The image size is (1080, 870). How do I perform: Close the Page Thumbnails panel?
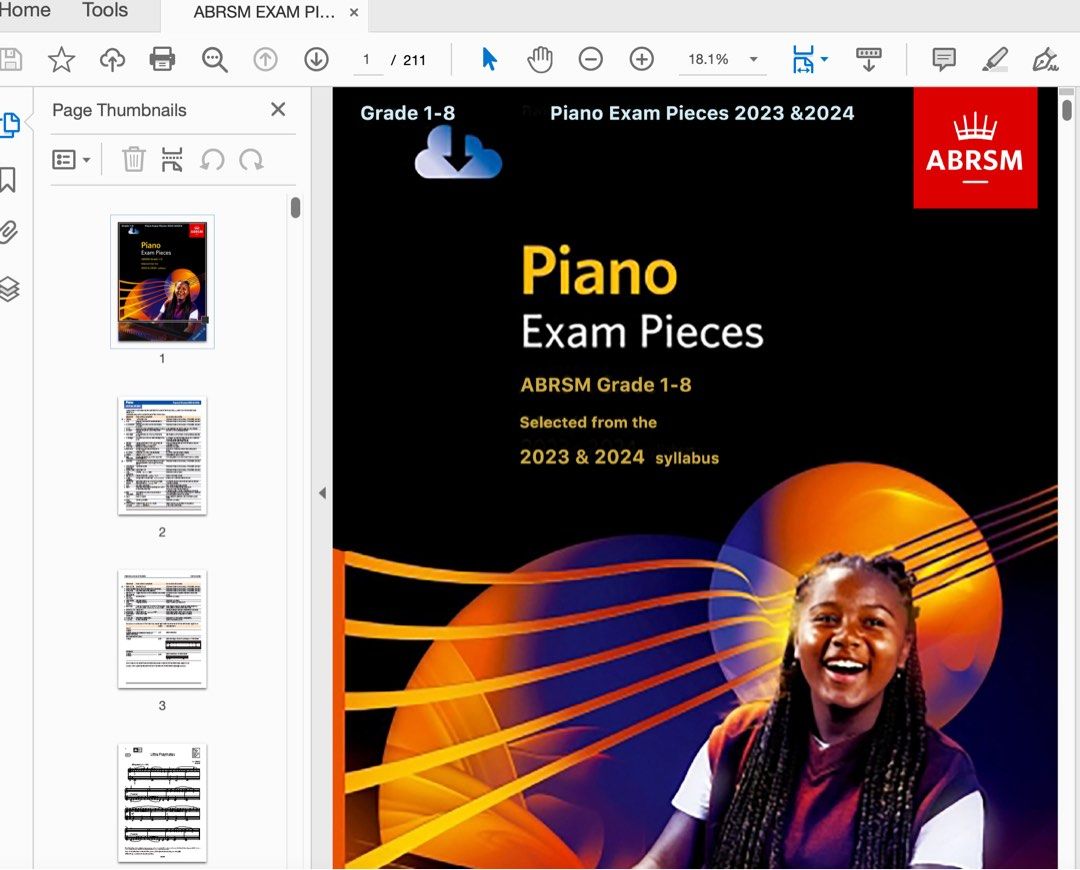click(x=278, y=110)
